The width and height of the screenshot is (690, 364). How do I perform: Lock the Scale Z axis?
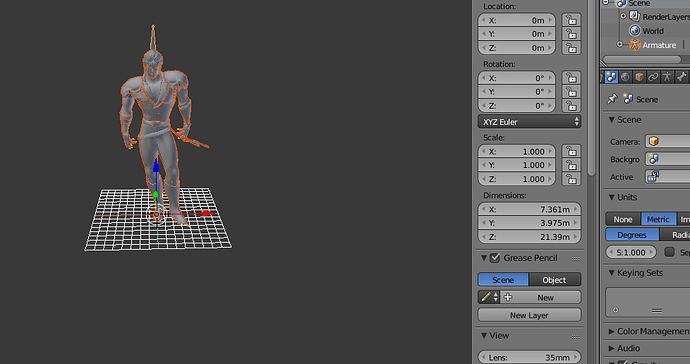571,179
